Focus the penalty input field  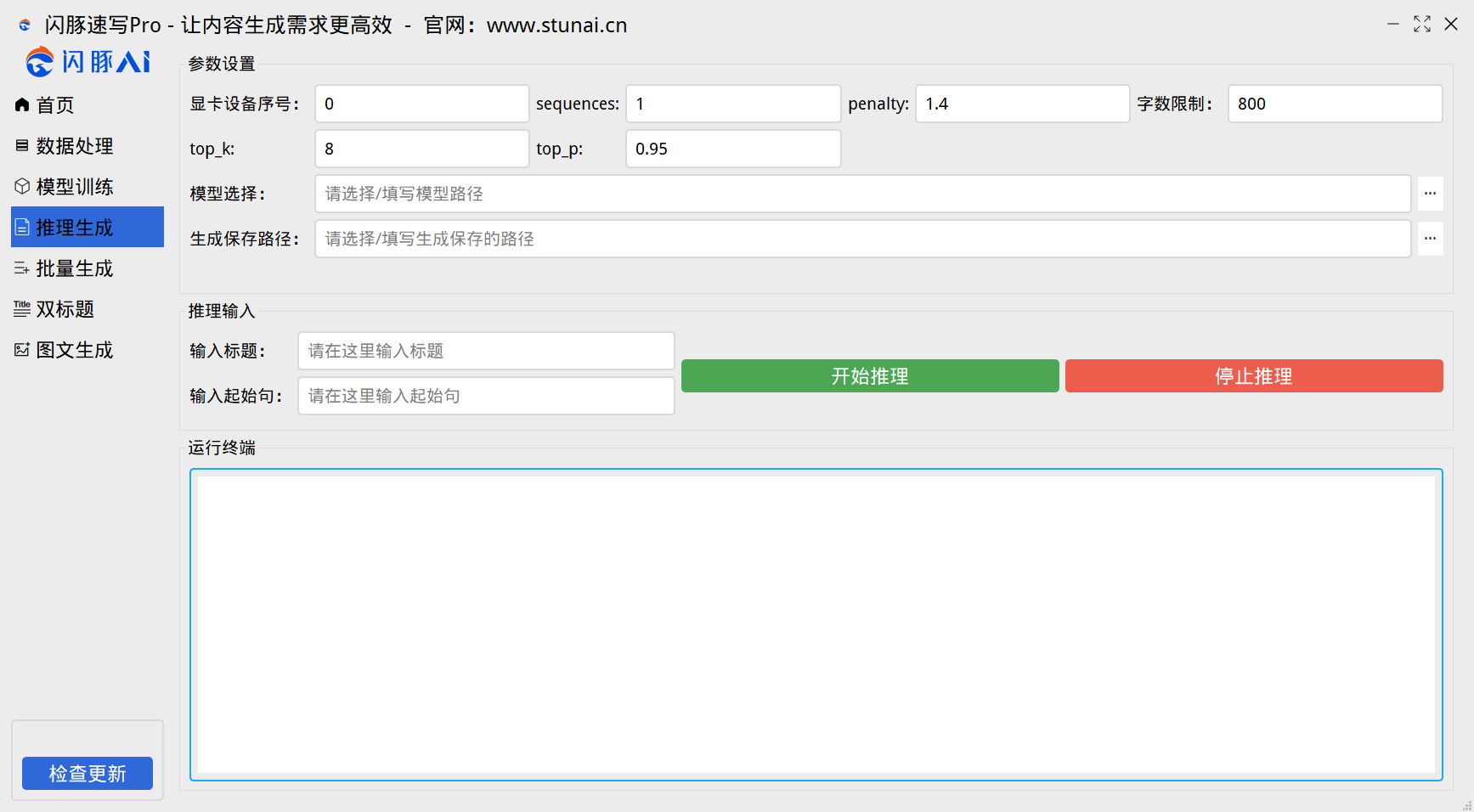tap(1023, 104)
